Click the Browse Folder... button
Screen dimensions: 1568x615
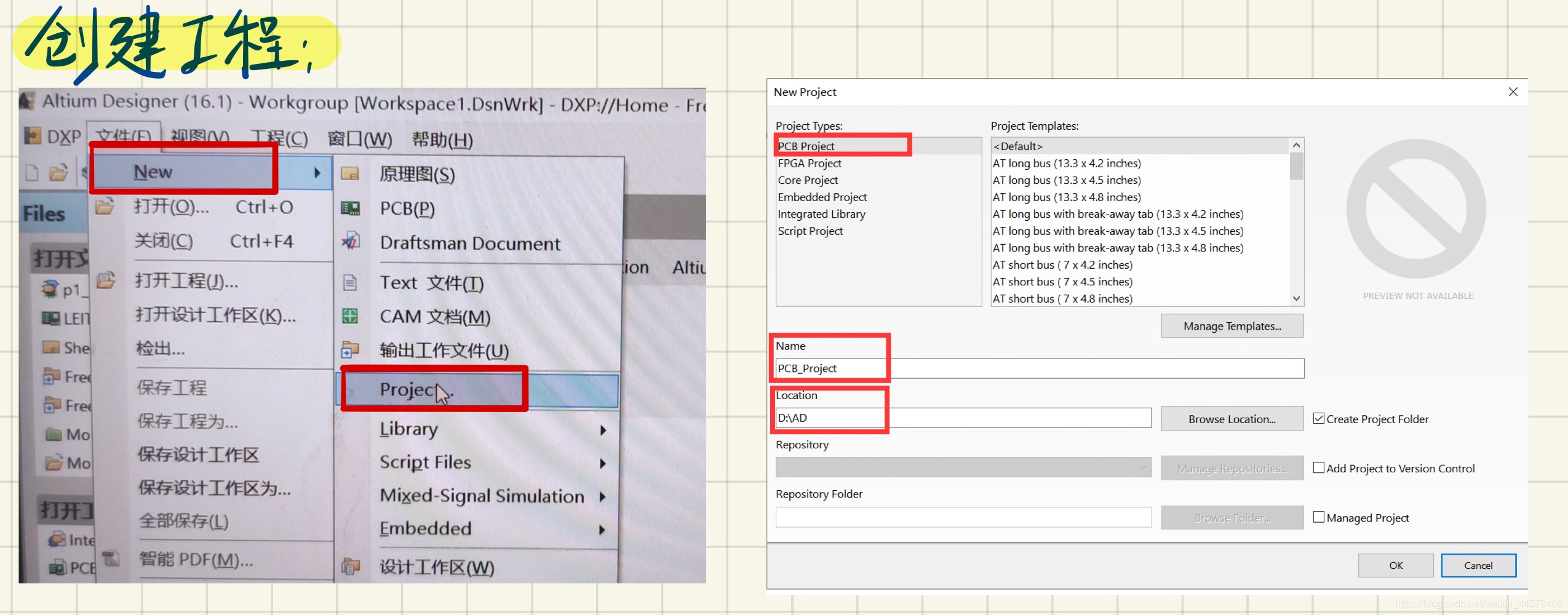pyautogui.click(x=1232, y=518)
